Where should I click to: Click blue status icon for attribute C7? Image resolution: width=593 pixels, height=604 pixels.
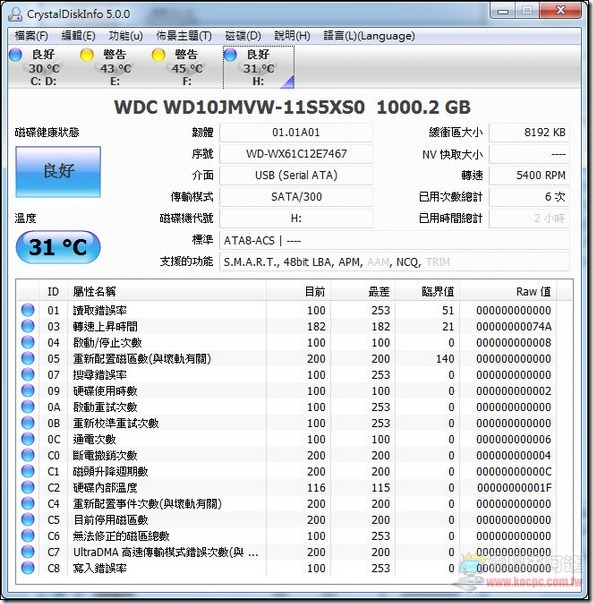(x=28, y=552)
